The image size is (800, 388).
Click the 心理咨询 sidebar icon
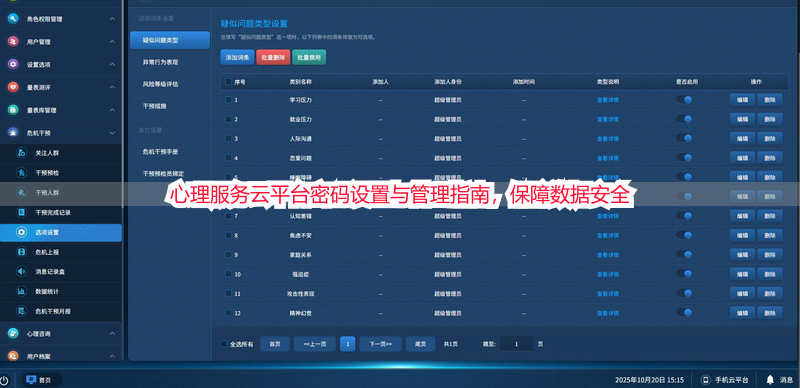[13, 333]
